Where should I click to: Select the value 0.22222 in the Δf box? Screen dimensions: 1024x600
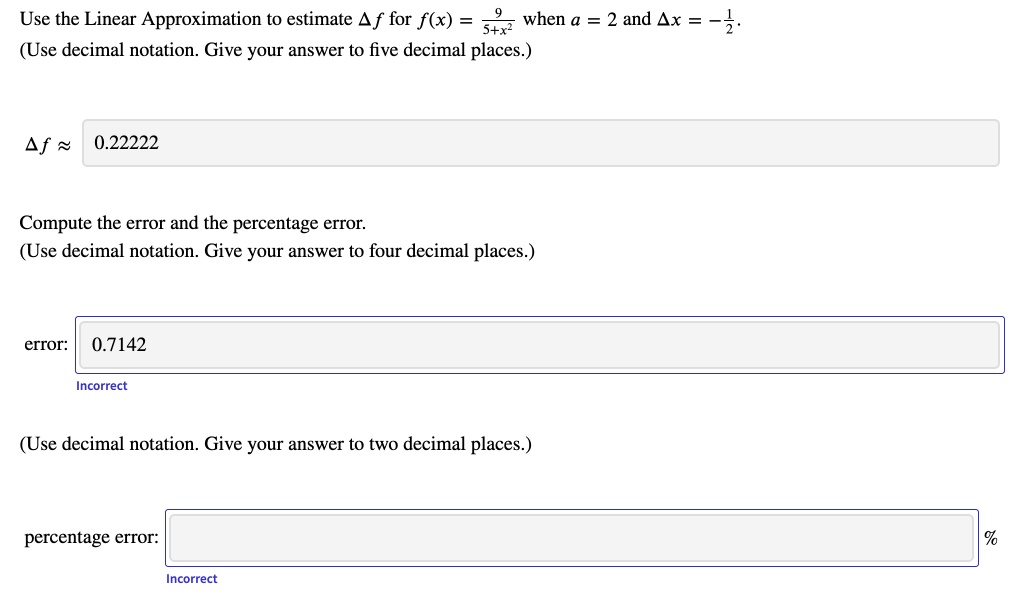click(x=126, y=143)
